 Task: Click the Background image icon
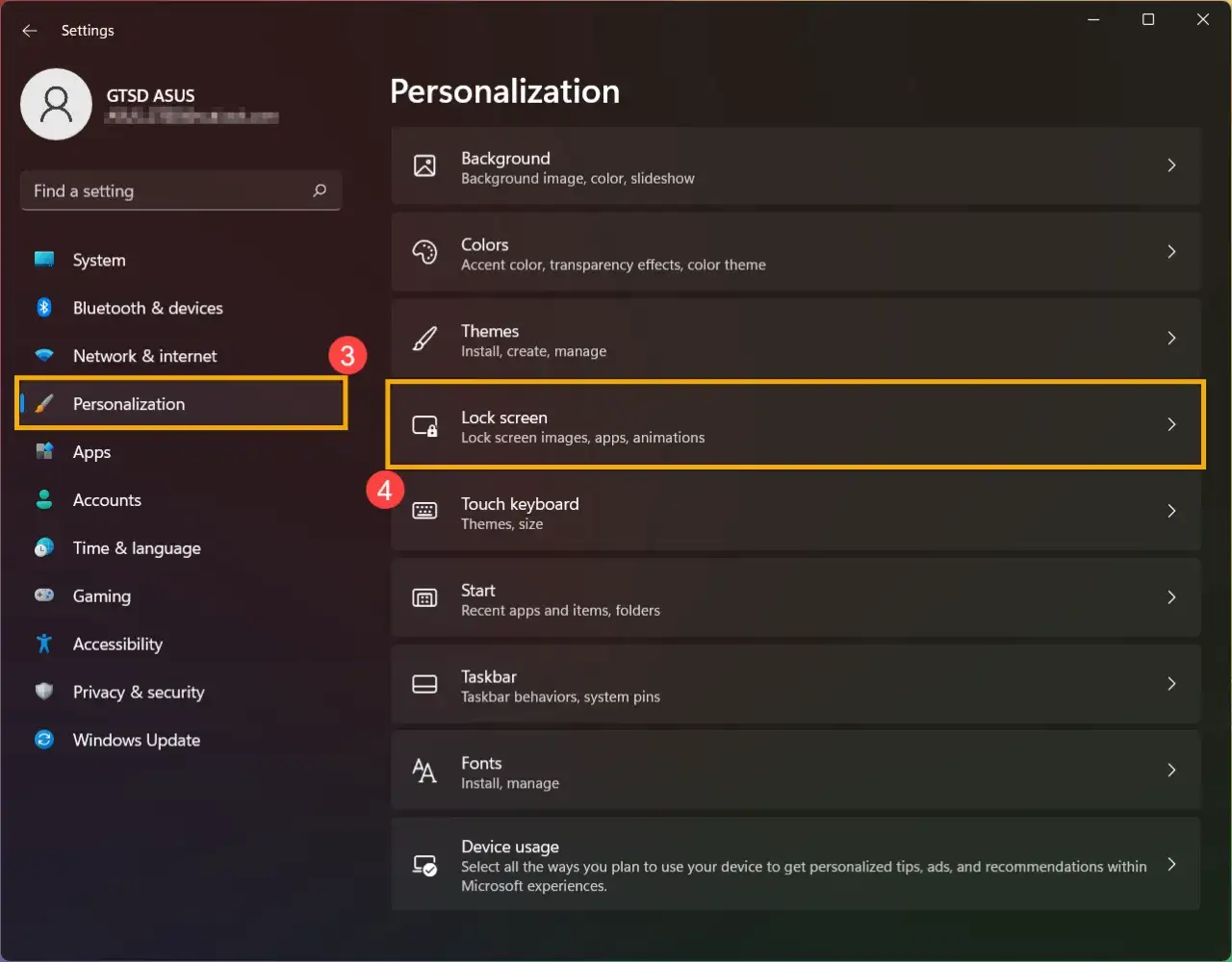pos(424,165)
